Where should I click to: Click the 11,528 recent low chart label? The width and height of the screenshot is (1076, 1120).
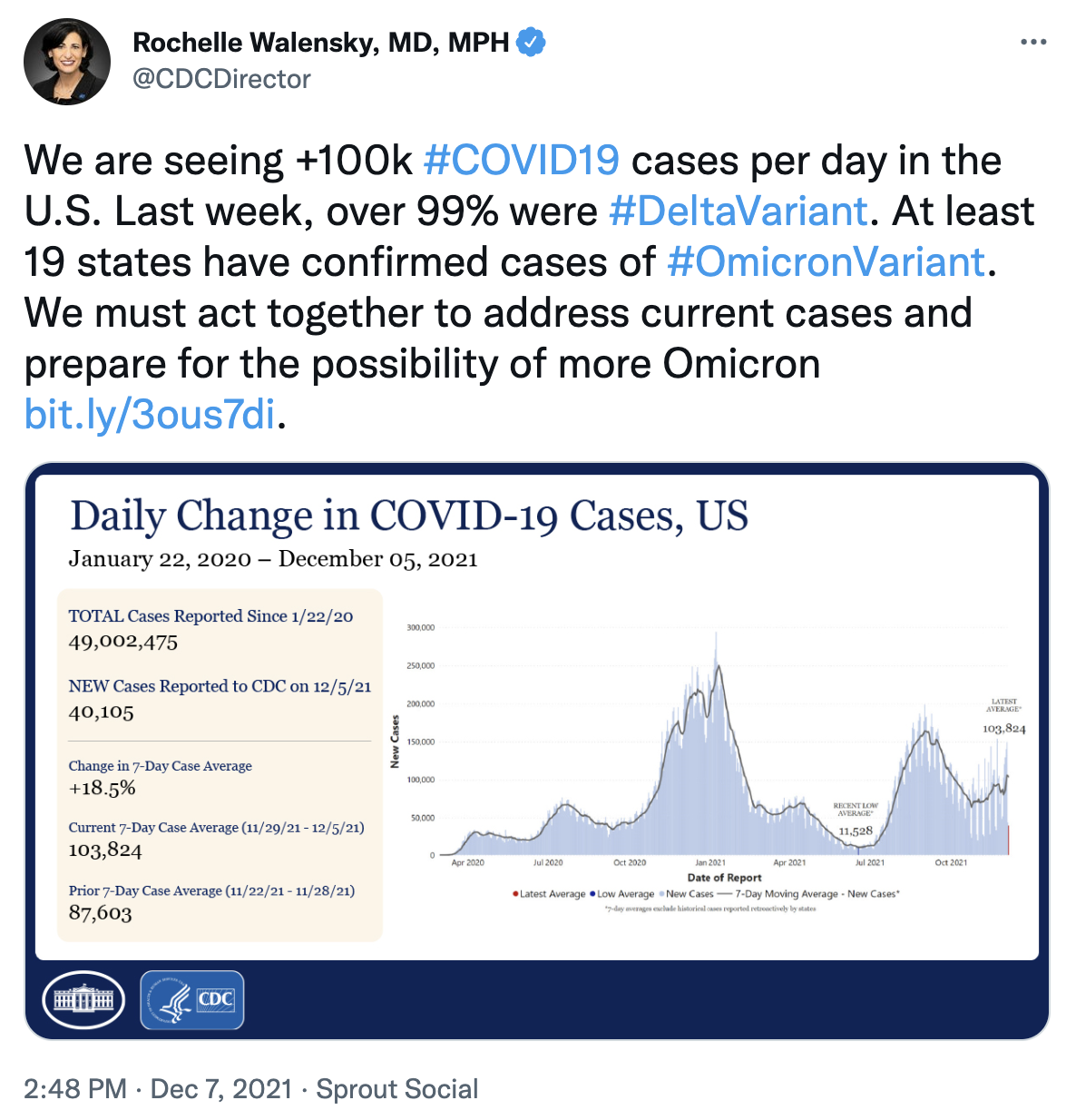pos(855,830)
